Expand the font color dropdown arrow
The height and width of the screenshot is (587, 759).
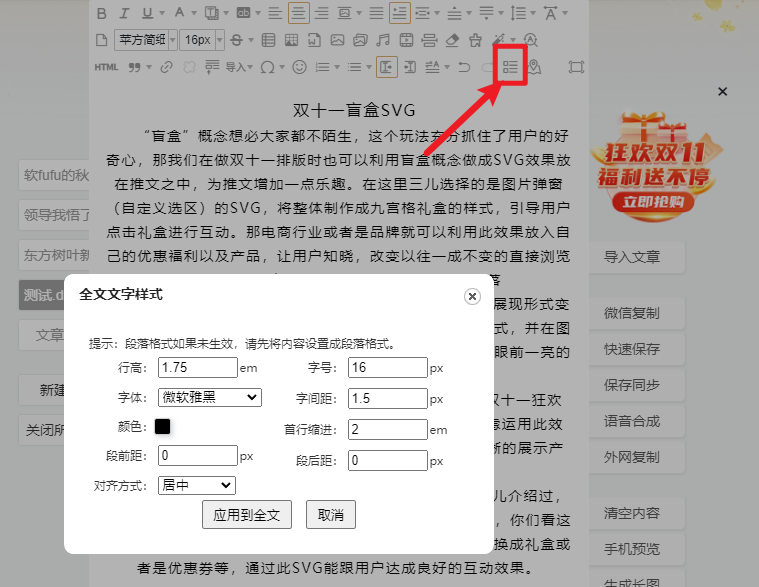point(194,14)
